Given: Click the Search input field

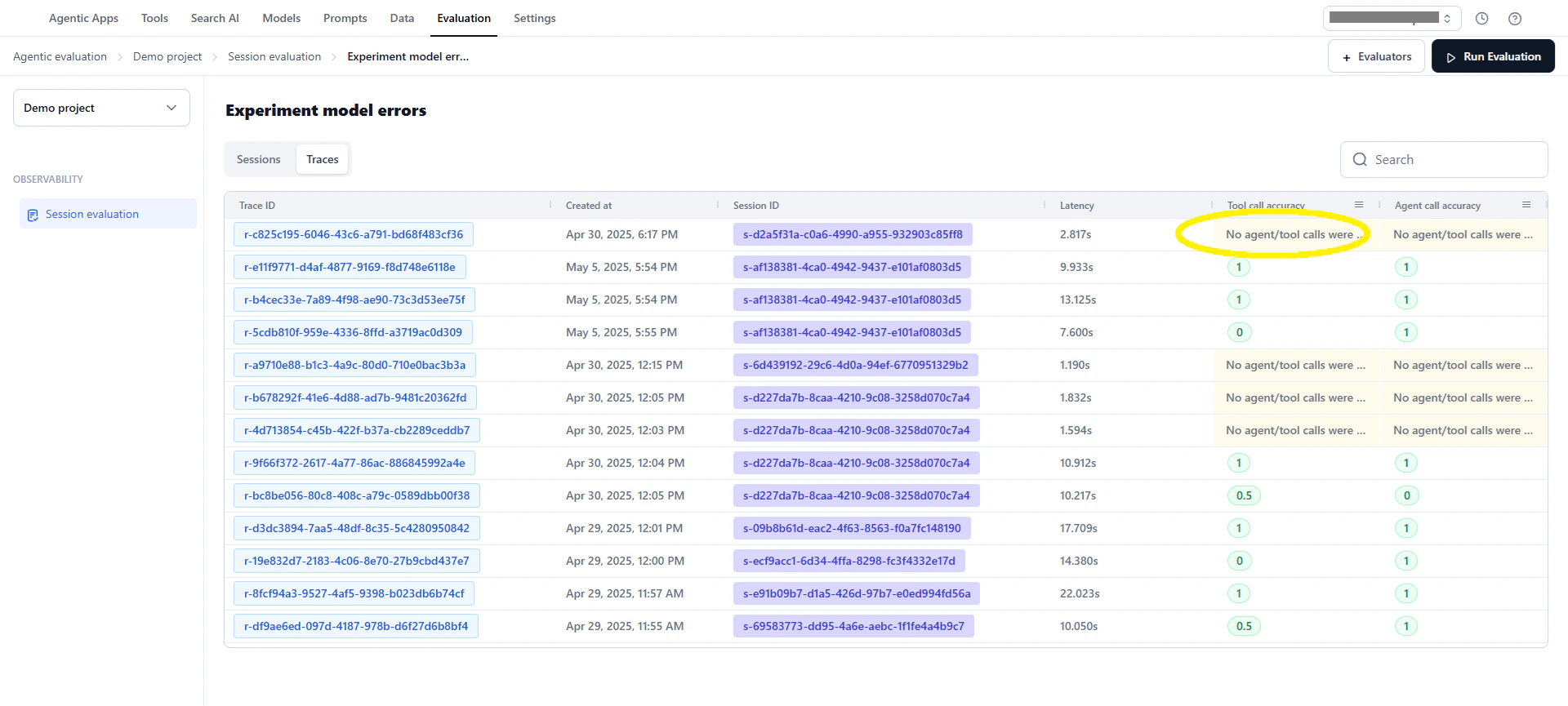Looking at the screenshot, I should pyautogui.click(x=1444, y=160).
